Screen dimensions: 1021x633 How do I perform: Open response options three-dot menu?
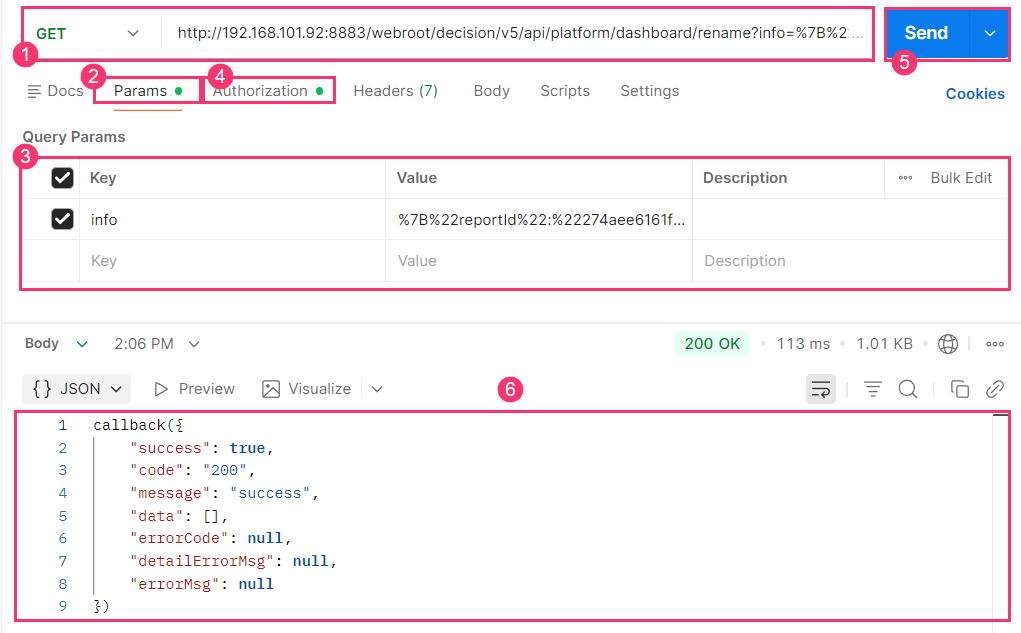pos(995,344)
